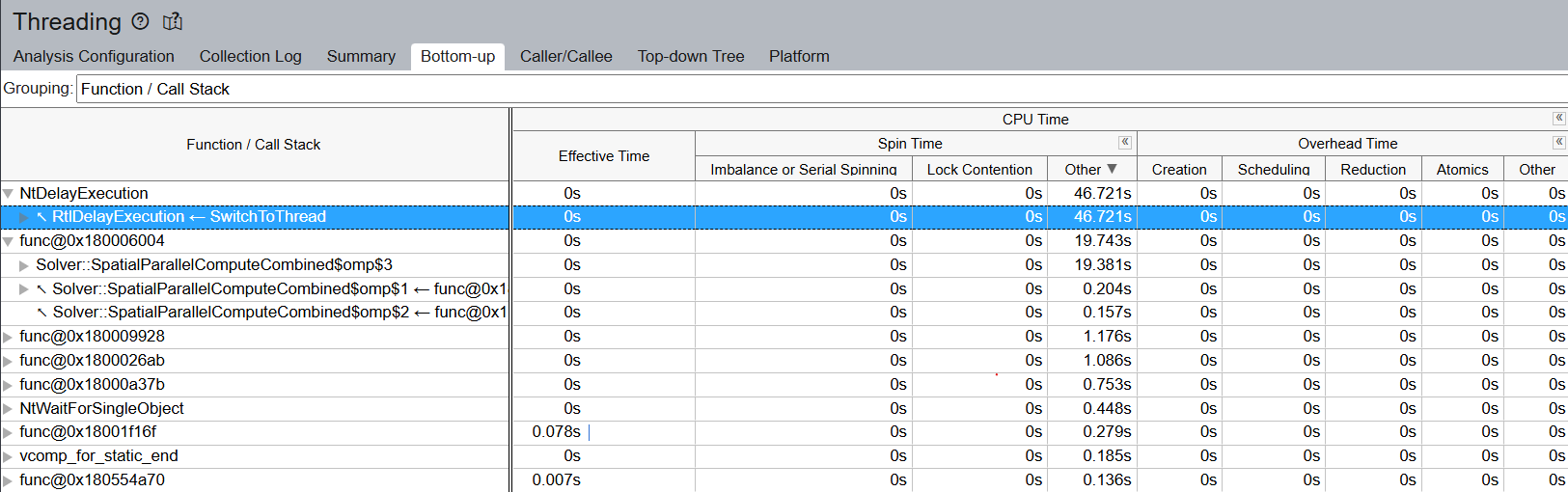Select the 0.185s value for vcomp_for_static_end
The width and height of the screenshot is (1568, 492).
pyautogui.click(x=1107, y=456)
